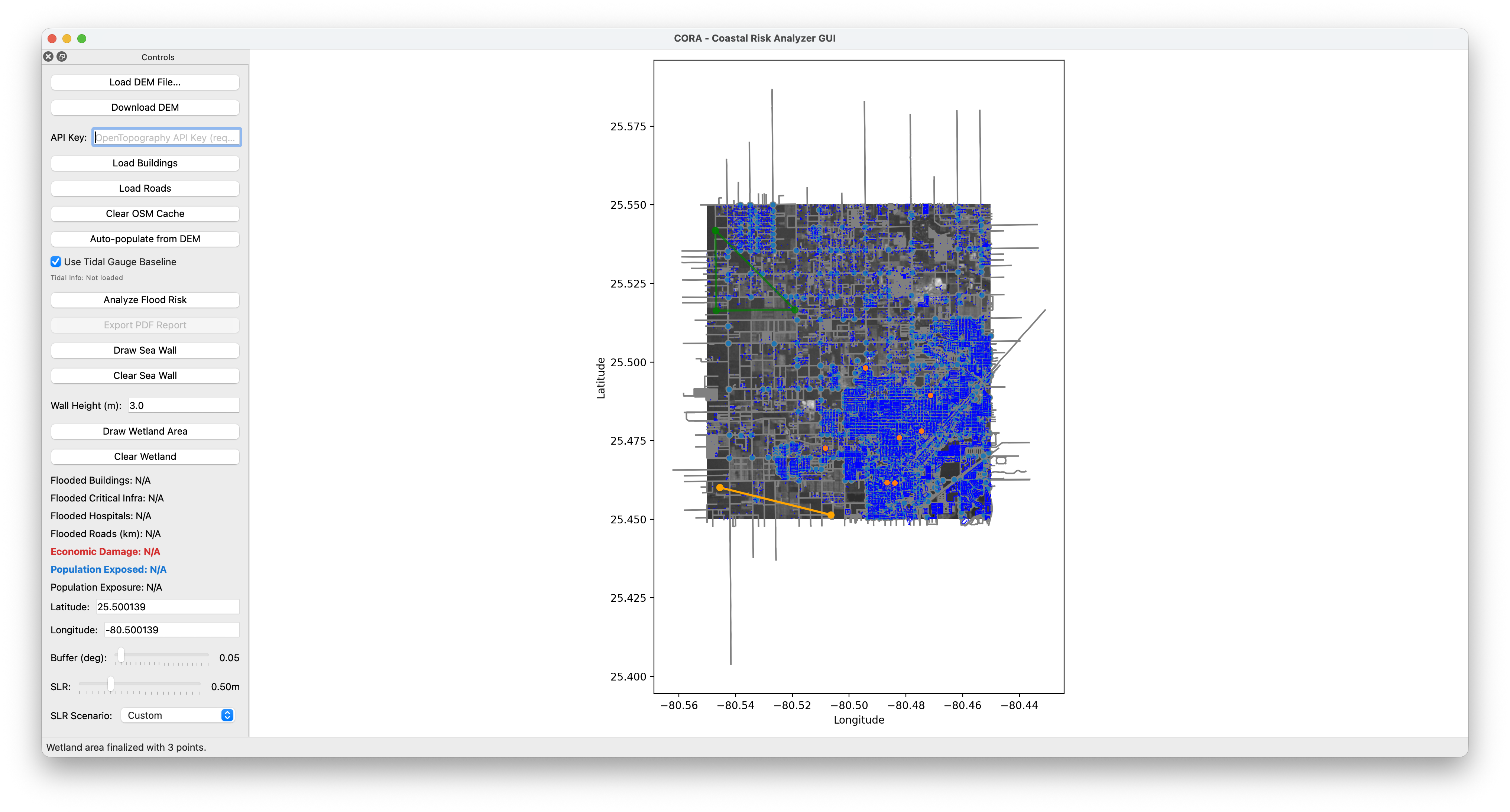This screenshot has height=812, width=1510.
Task: Uncheck Use Tidal Gauge Baseline
Action: coord(56,262)
